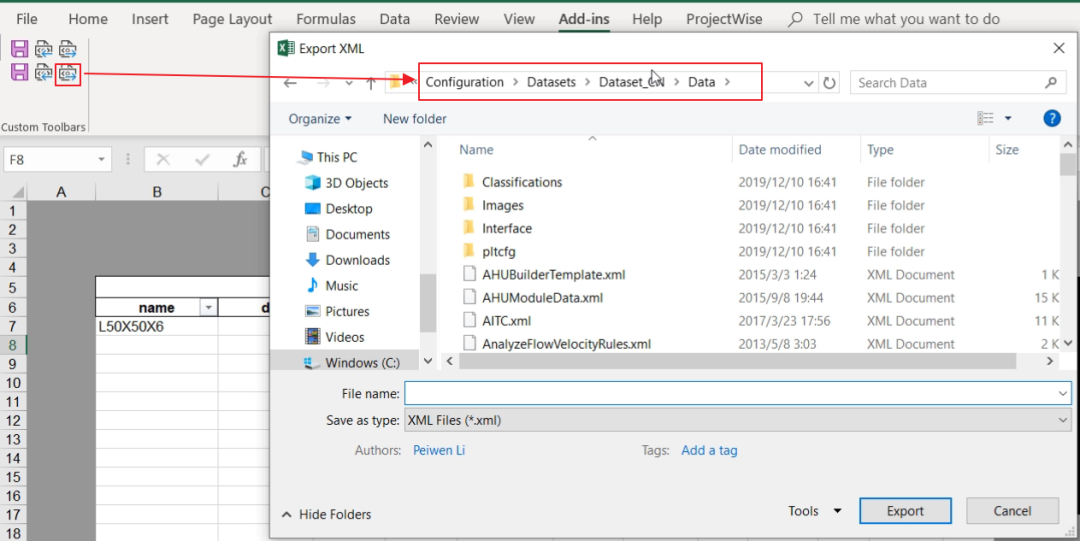Click the New folder button
The width and height of the screenshot is (1080, 541).
click(x=415, y=119)
